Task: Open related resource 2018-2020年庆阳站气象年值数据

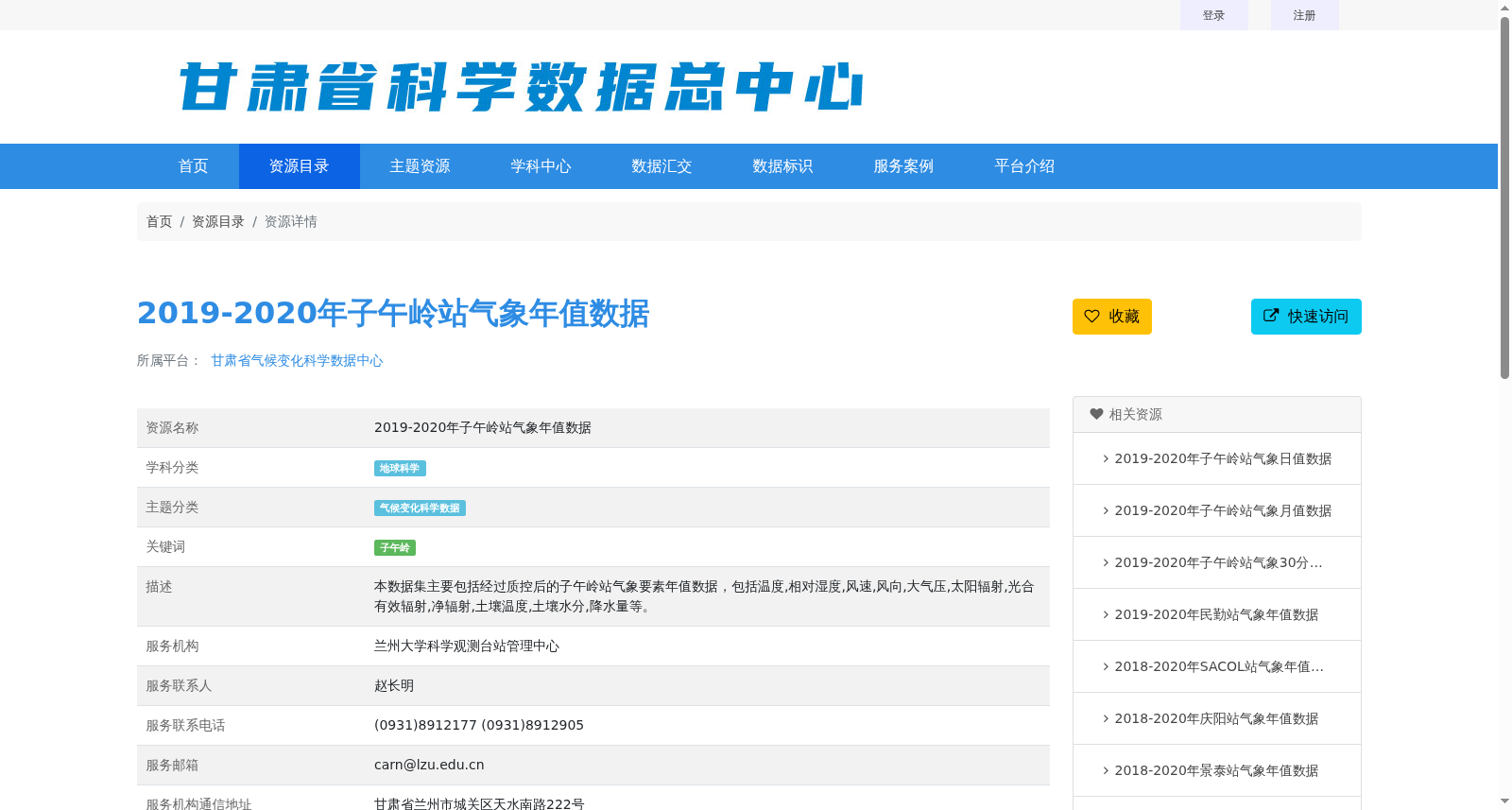Action: [1216, 718]
